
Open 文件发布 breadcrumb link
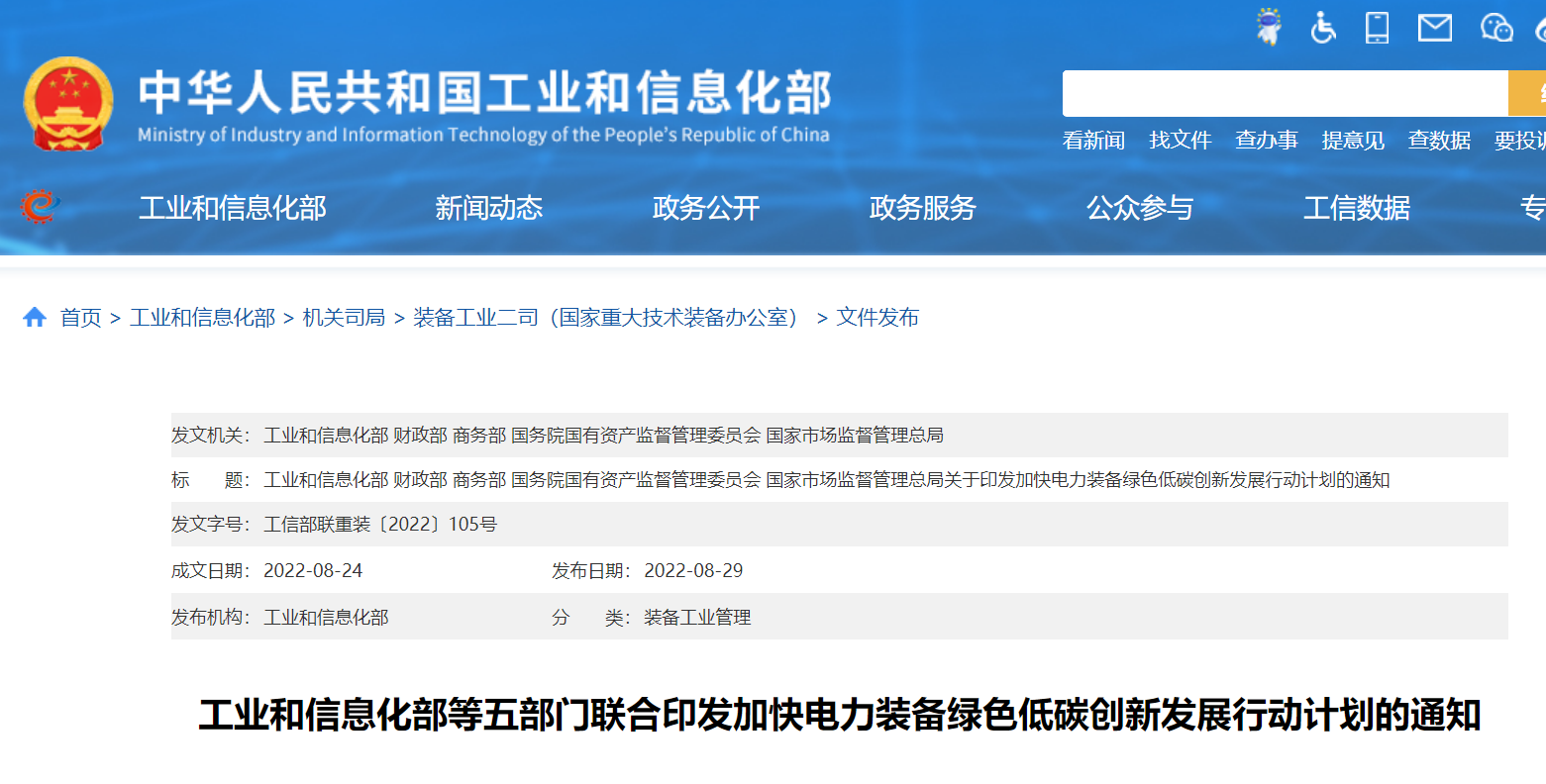coord(877,318)
